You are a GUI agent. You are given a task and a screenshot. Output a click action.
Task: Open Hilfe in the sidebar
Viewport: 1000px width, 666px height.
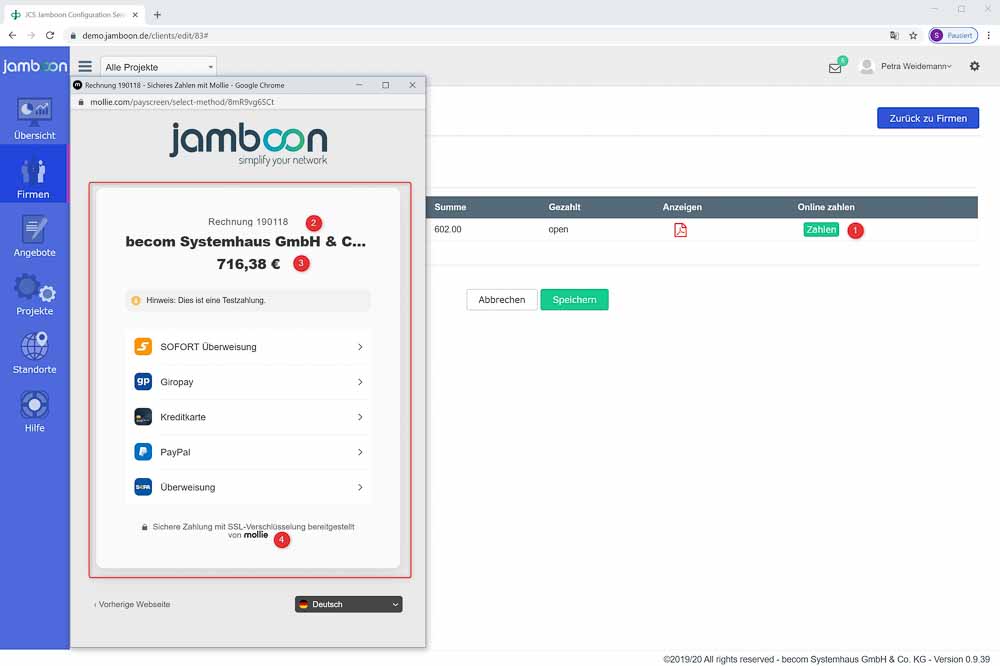click(34, 411)
